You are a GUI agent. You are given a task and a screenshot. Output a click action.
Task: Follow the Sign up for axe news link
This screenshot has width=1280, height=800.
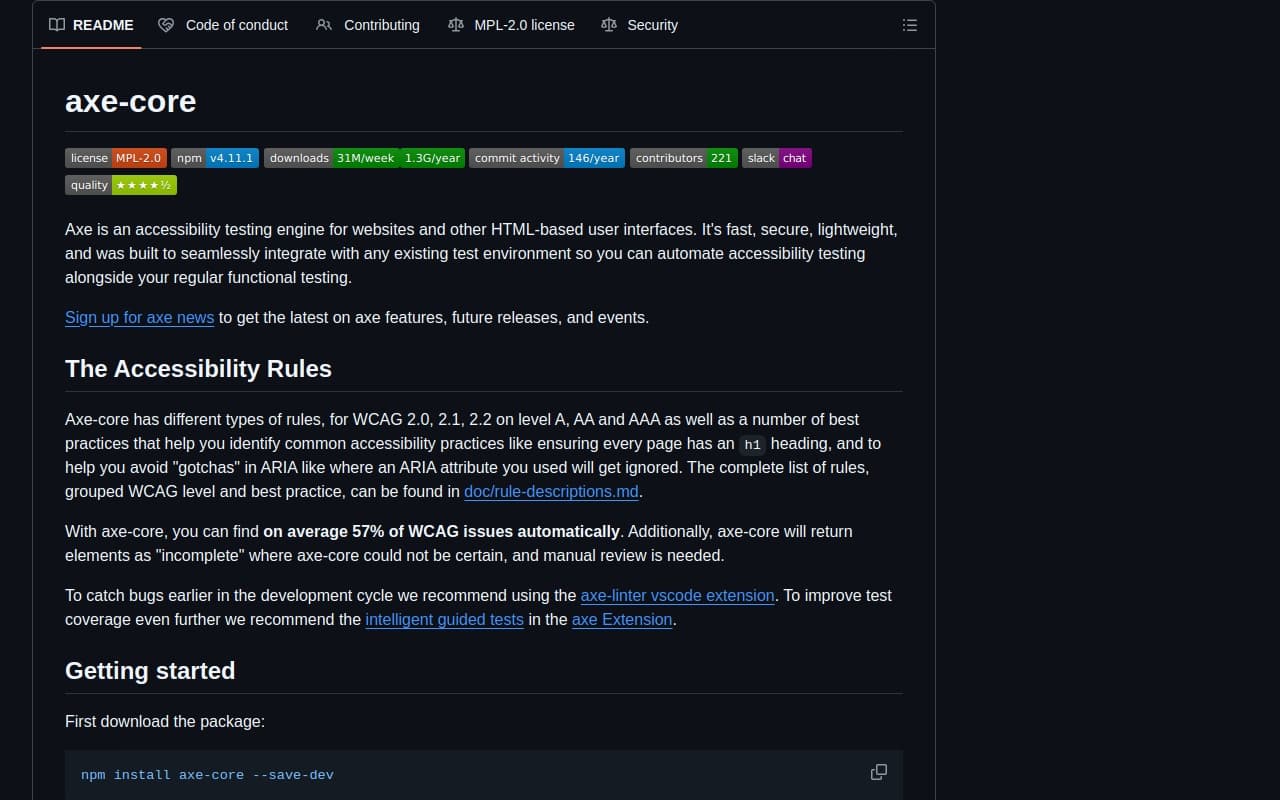pyautogui.click(x=139, y=317)
